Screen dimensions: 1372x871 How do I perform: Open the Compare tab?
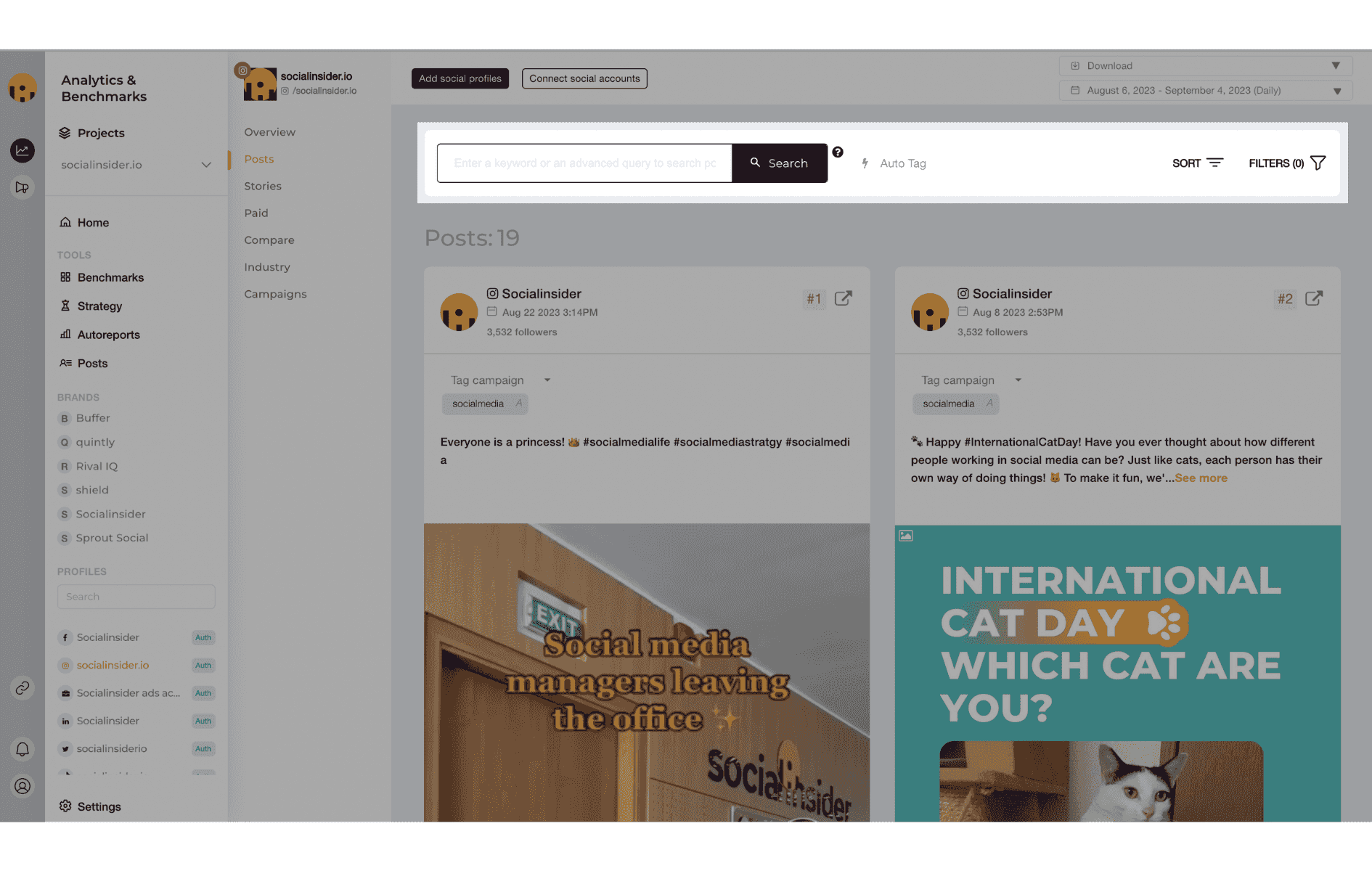pyautogui.click(x=269, y=240)
